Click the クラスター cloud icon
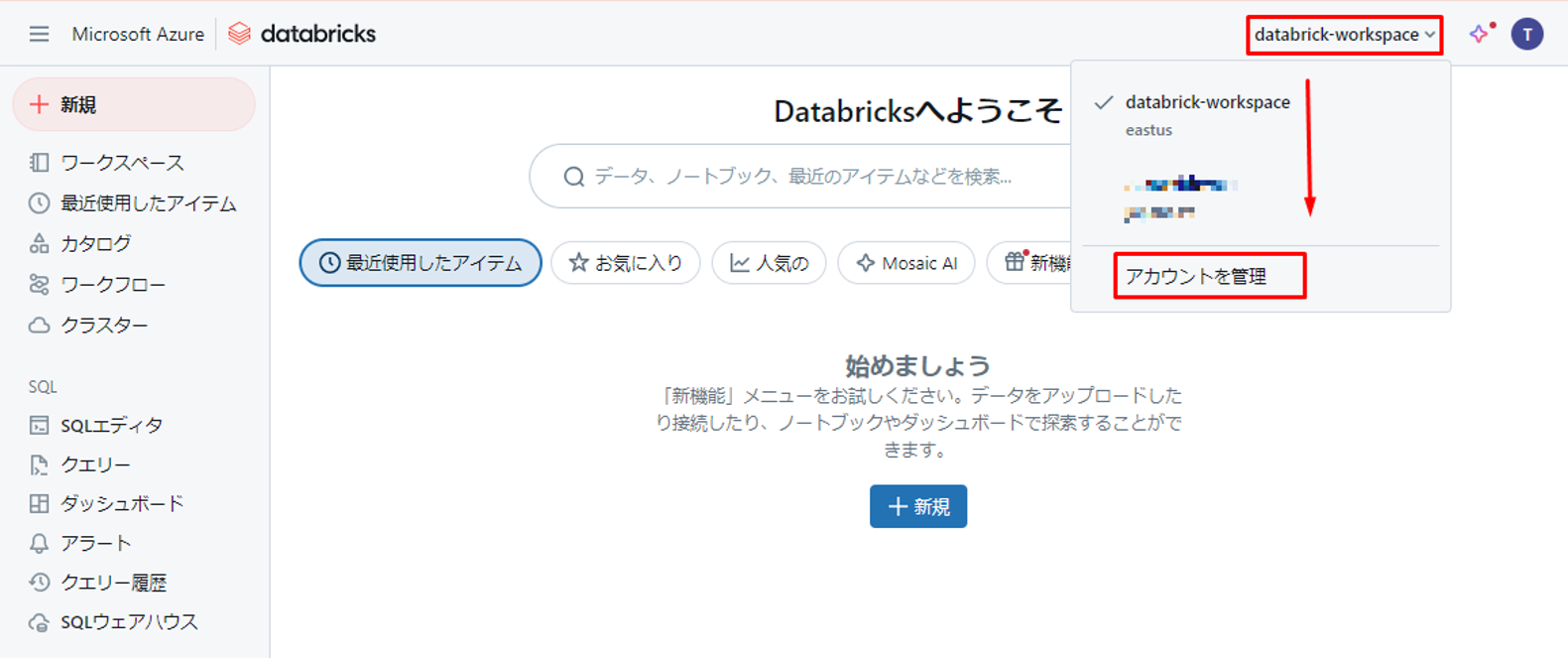 [39, 326]
